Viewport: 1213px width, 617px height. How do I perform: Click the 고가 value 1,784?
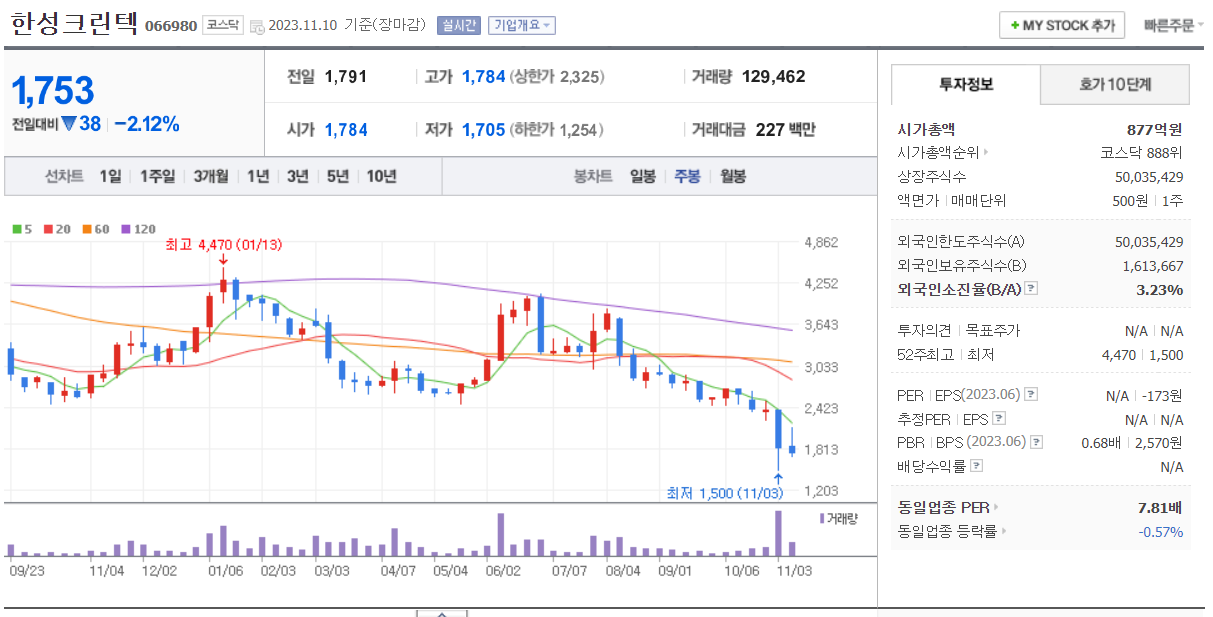(484, 76)
